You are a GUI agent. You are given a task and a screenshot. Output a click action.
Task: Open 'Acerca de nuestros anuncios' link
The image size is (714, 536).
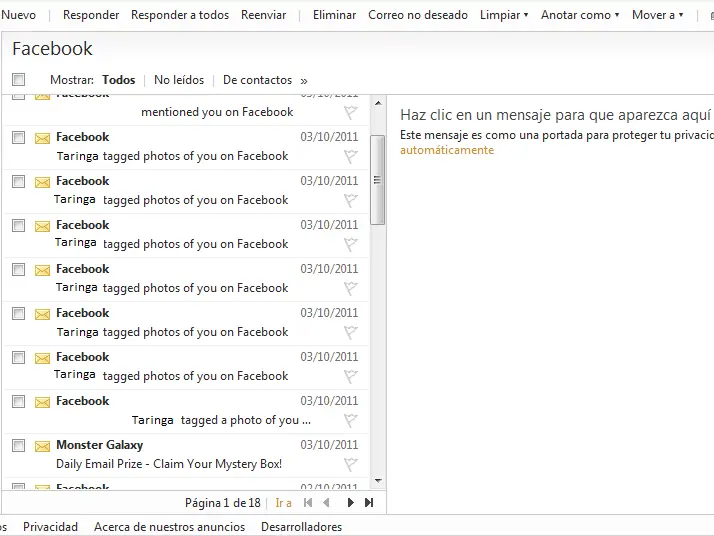tap(169, 527)
